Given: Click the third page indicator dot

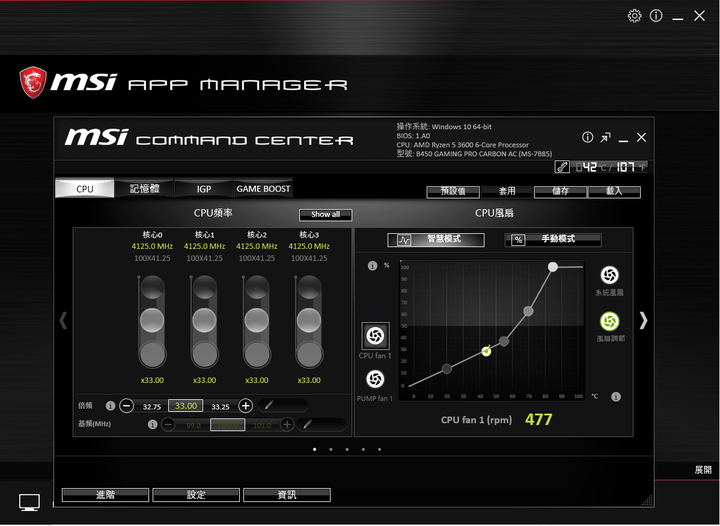Looking at the screenshot, I should (x=347, y=449).
